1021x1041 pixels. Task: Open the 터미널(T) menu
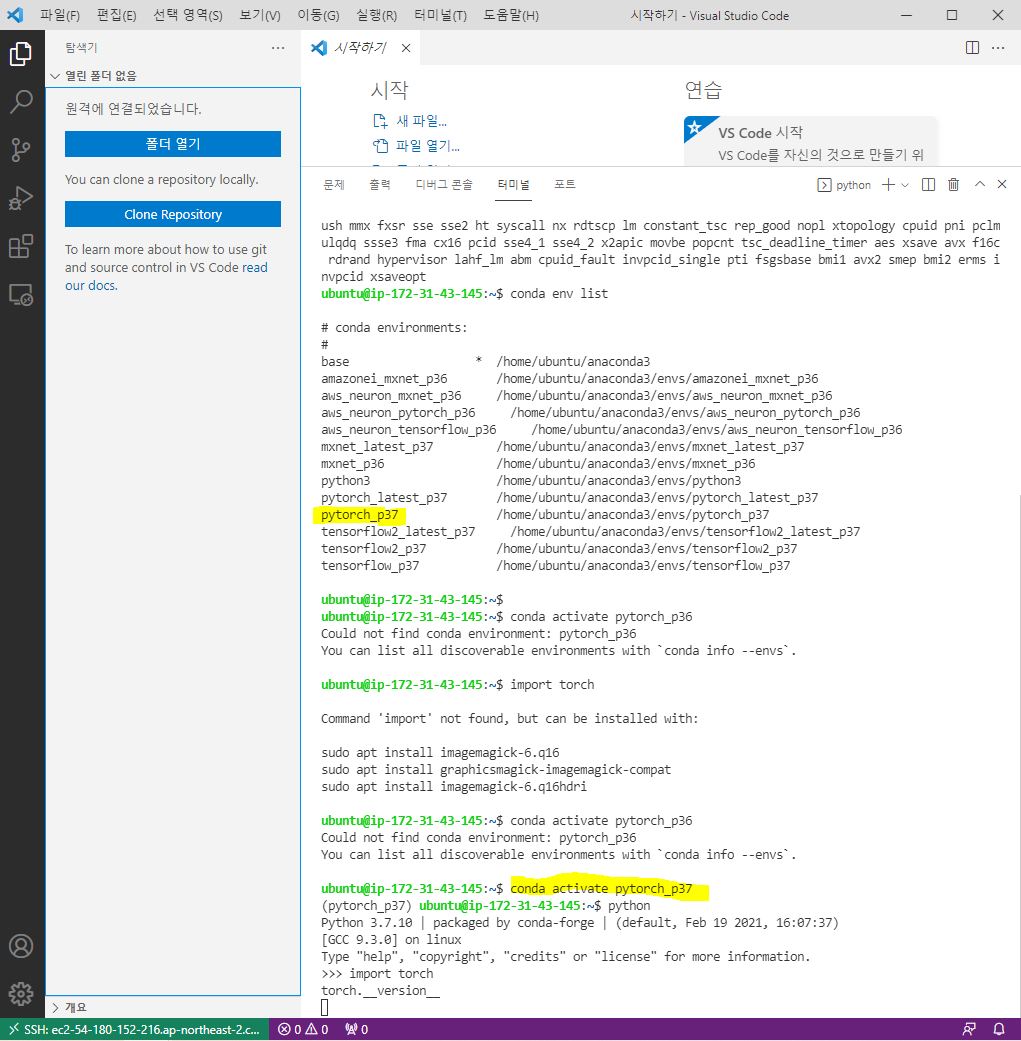440,15
